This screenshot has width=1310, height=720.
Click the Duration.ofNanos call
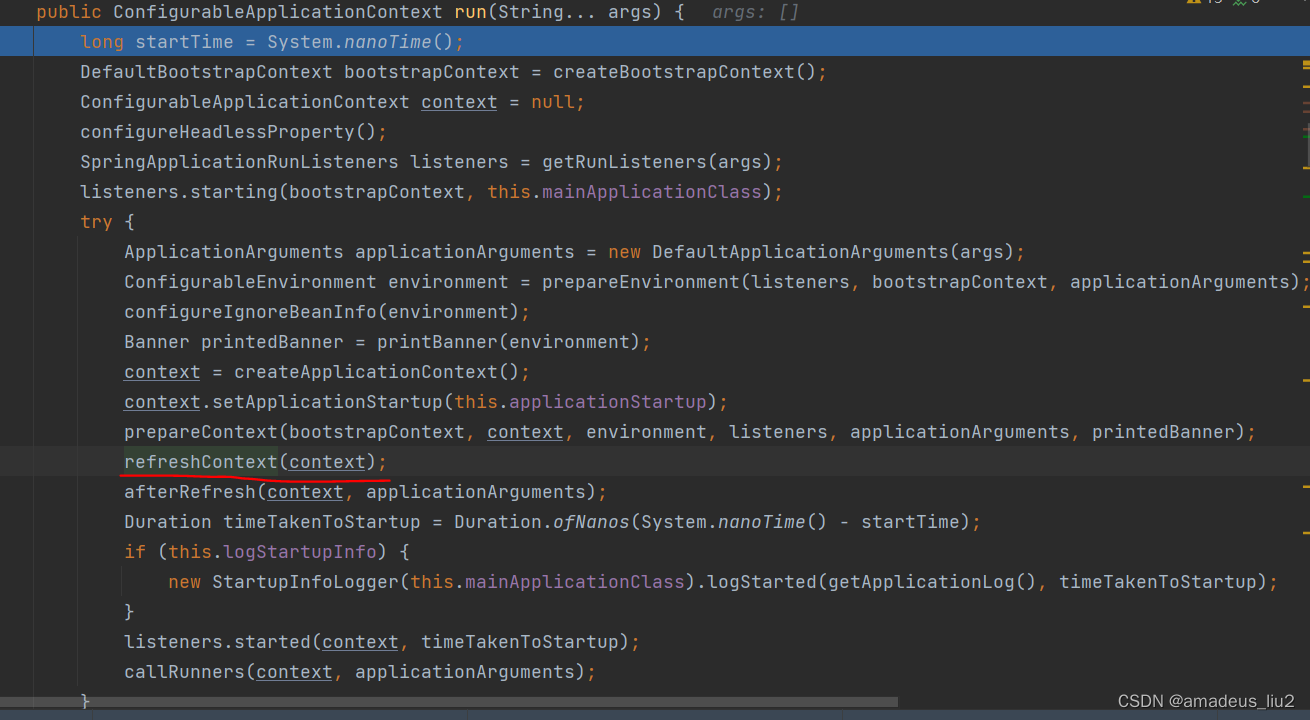[542, 522]
